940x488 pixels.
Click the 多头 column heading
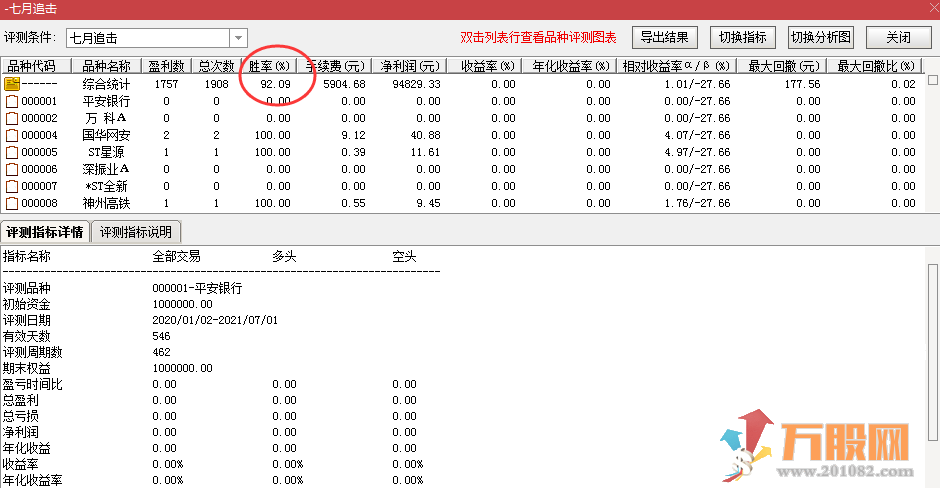[x=284, y=257]
